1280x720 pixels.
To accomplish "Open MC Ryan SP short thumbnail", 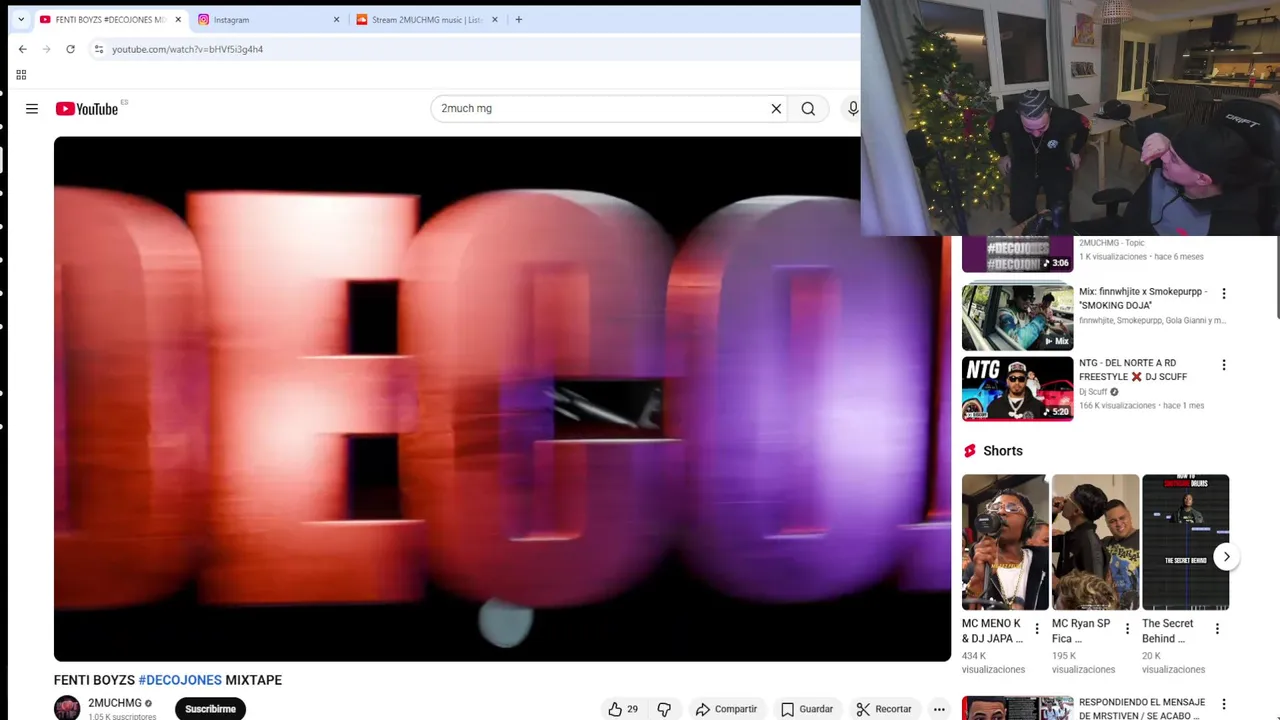I will 1095,542.
